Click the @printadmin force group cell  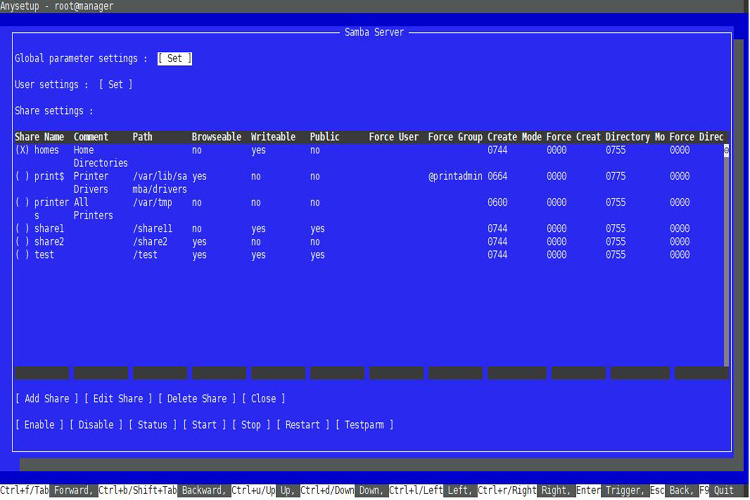(455, 176)
